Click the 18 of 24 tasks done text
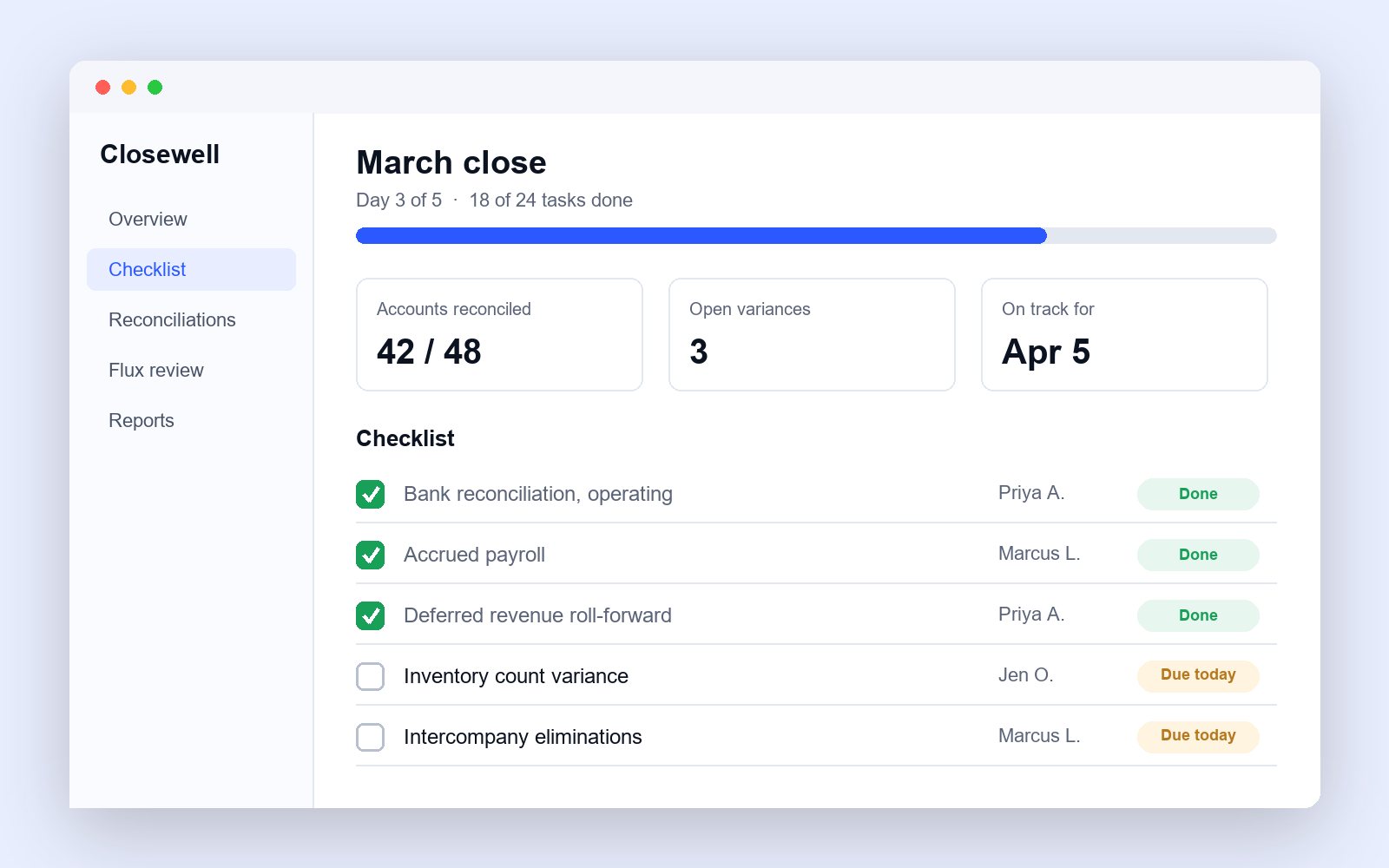 point(551,201)
